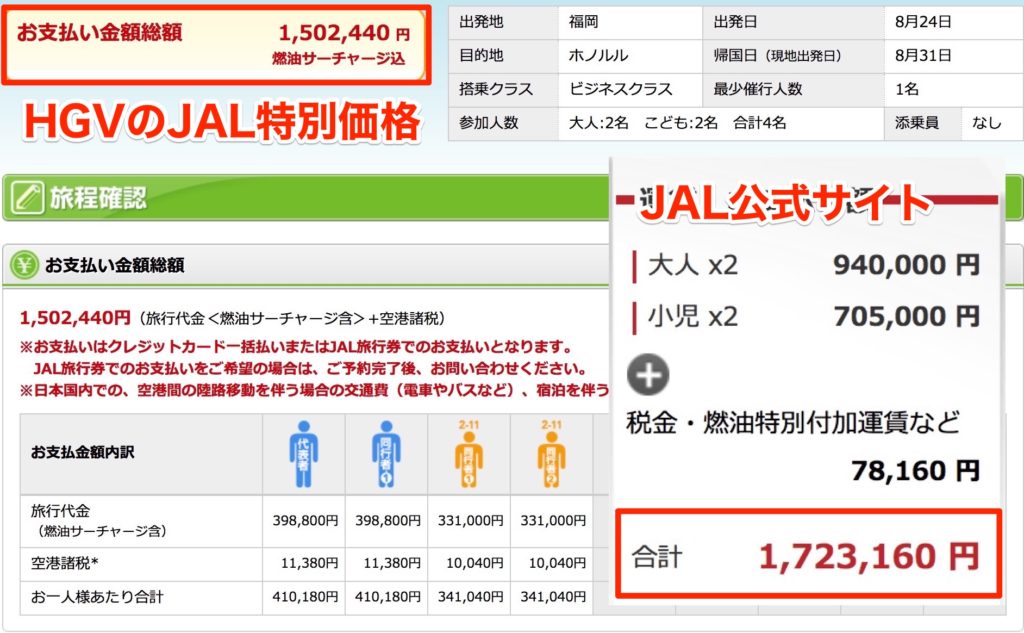Click child 2's 10,040円 airport tax

(x=556, y=563)
